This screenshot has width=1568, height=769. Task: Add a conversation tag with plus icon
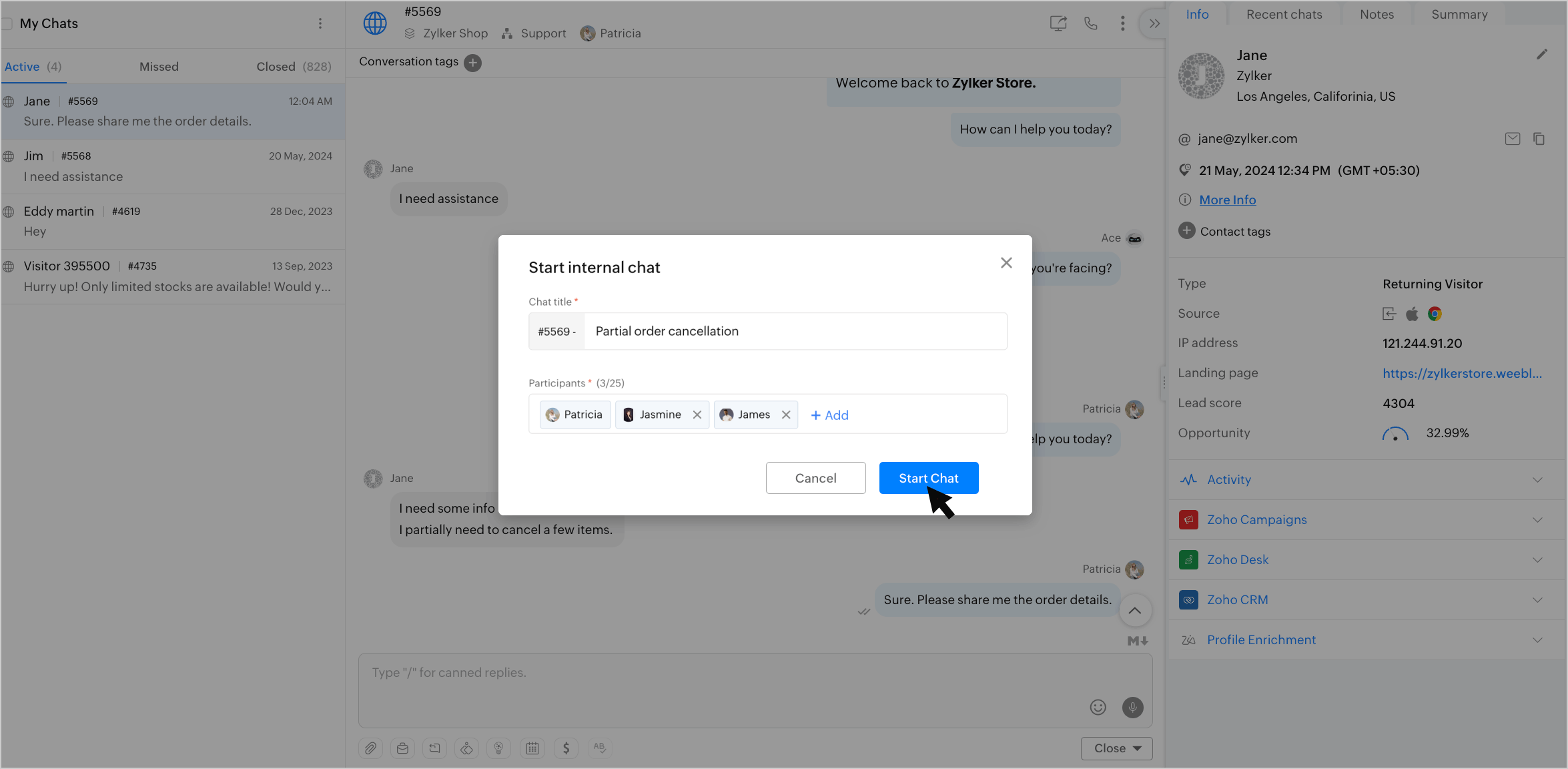tap(472, 63)
